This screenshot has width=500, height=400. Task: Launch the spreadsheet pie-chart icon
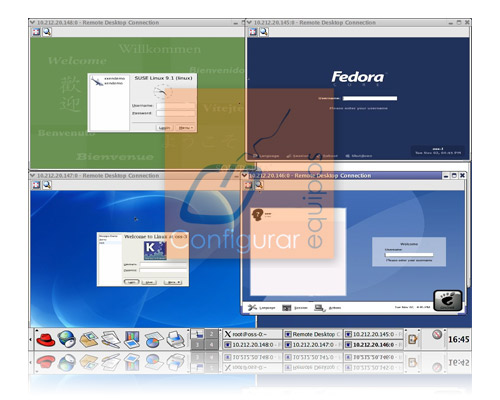[154, 339]
